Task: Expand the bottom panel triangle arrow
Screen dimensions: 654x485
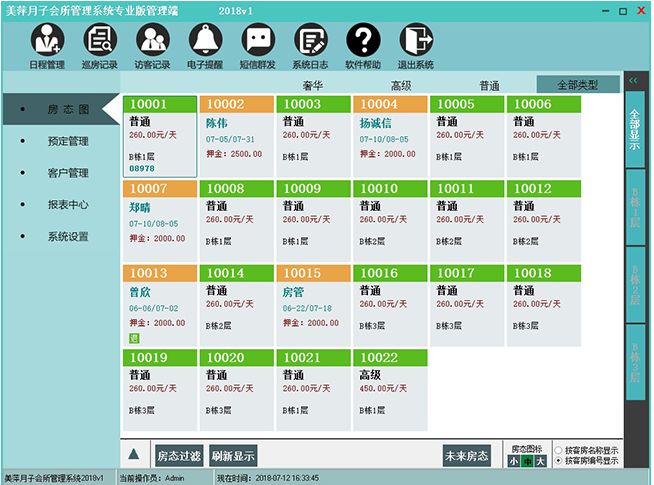Action: 134,454
